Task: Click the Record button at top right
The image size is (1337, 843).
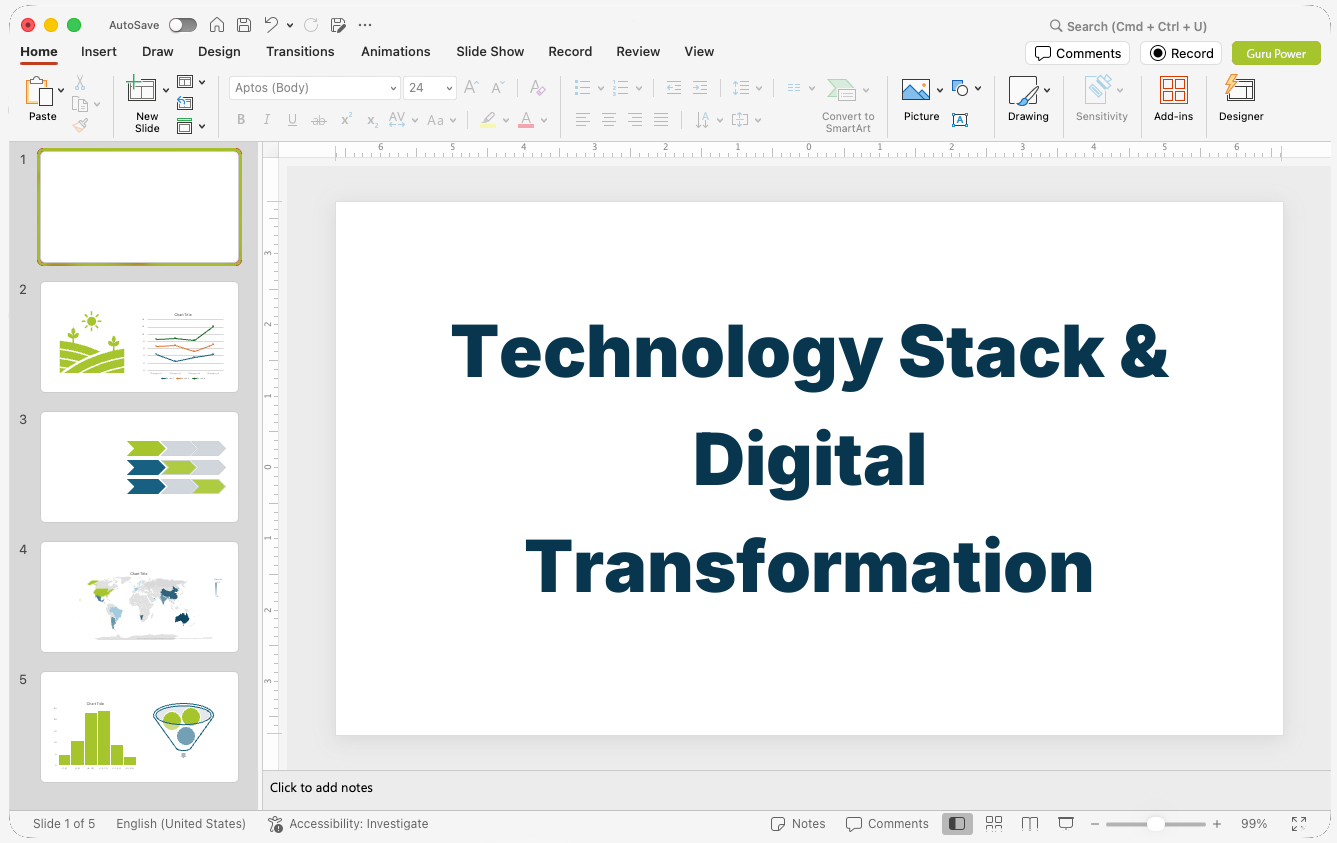Action: [x=1181, y=53]
